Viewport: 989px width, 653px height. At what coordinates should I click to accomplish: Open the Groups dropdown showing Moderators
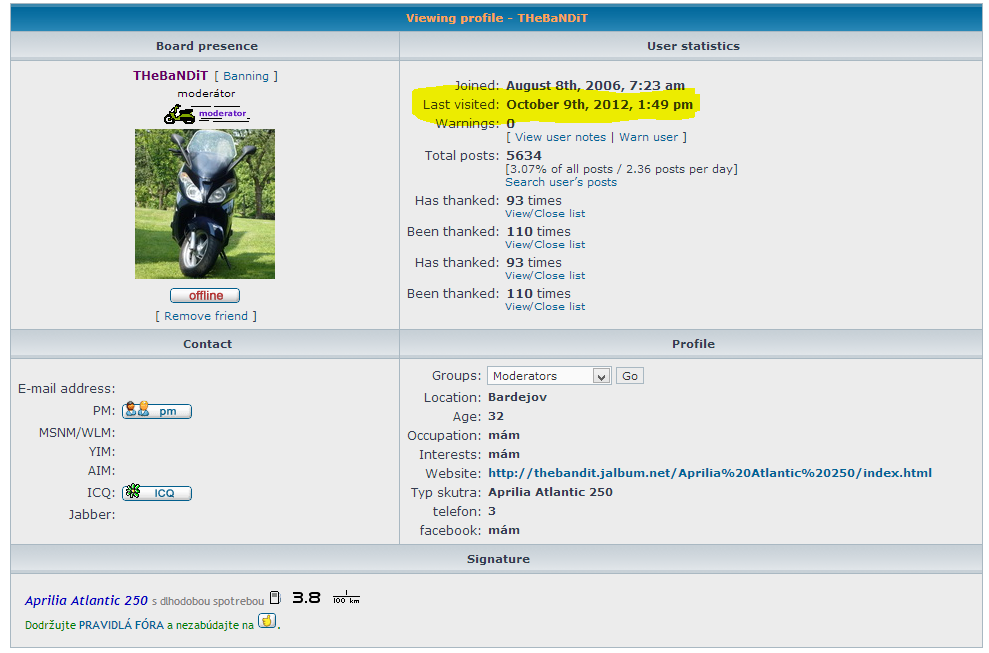tap(548, 376)
